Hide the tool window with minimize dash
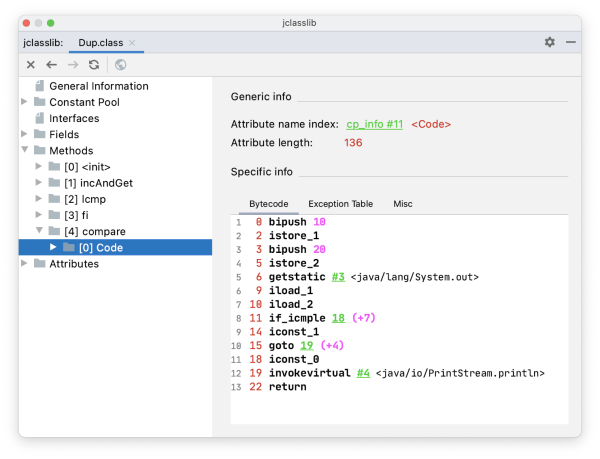Screen dimensions: 600x459 tap(570, 42)
